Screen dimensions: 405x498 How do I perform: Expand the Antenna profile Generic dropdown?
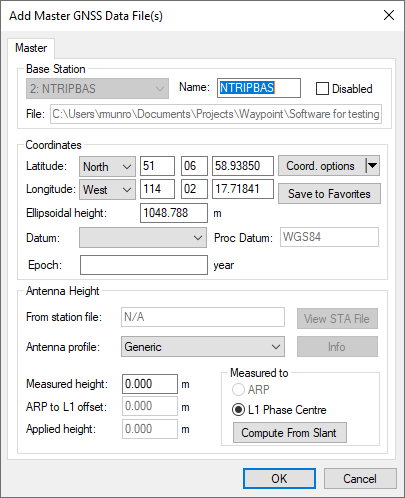[203, 347]
